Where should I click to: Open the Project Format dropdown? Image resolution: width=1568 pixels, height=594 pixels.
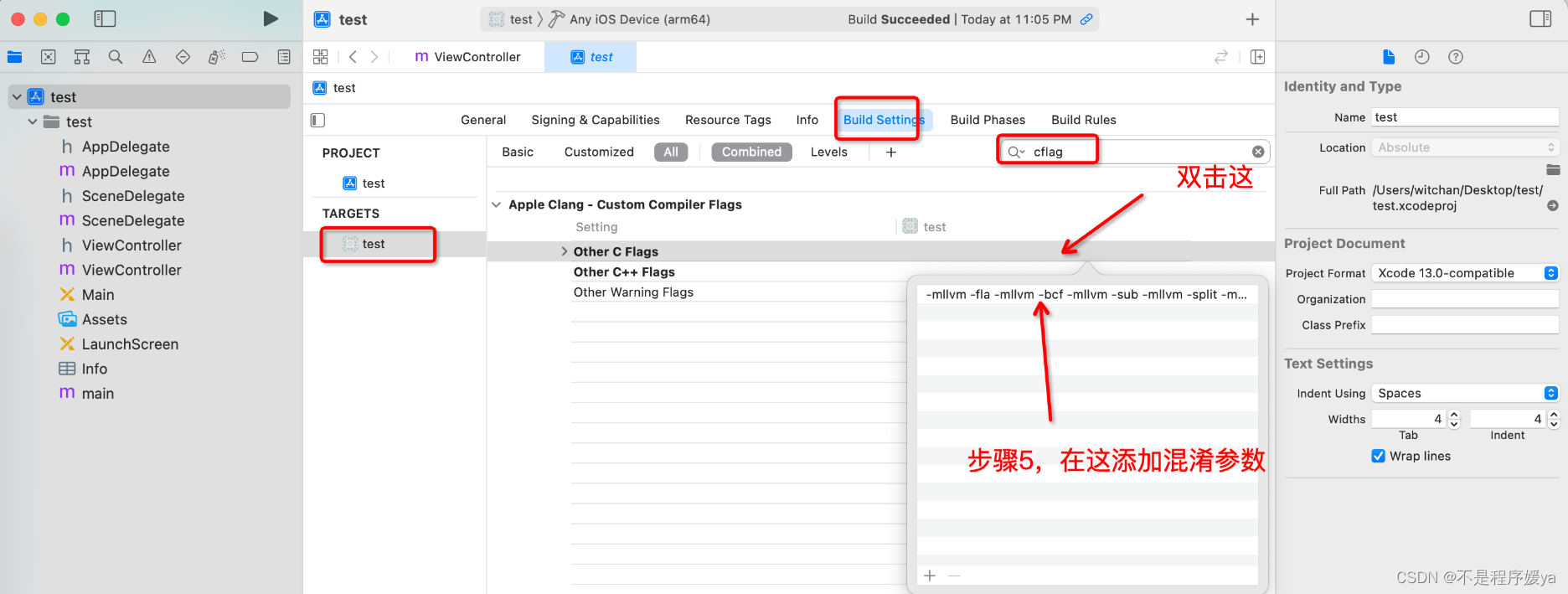click(1465, 273)
